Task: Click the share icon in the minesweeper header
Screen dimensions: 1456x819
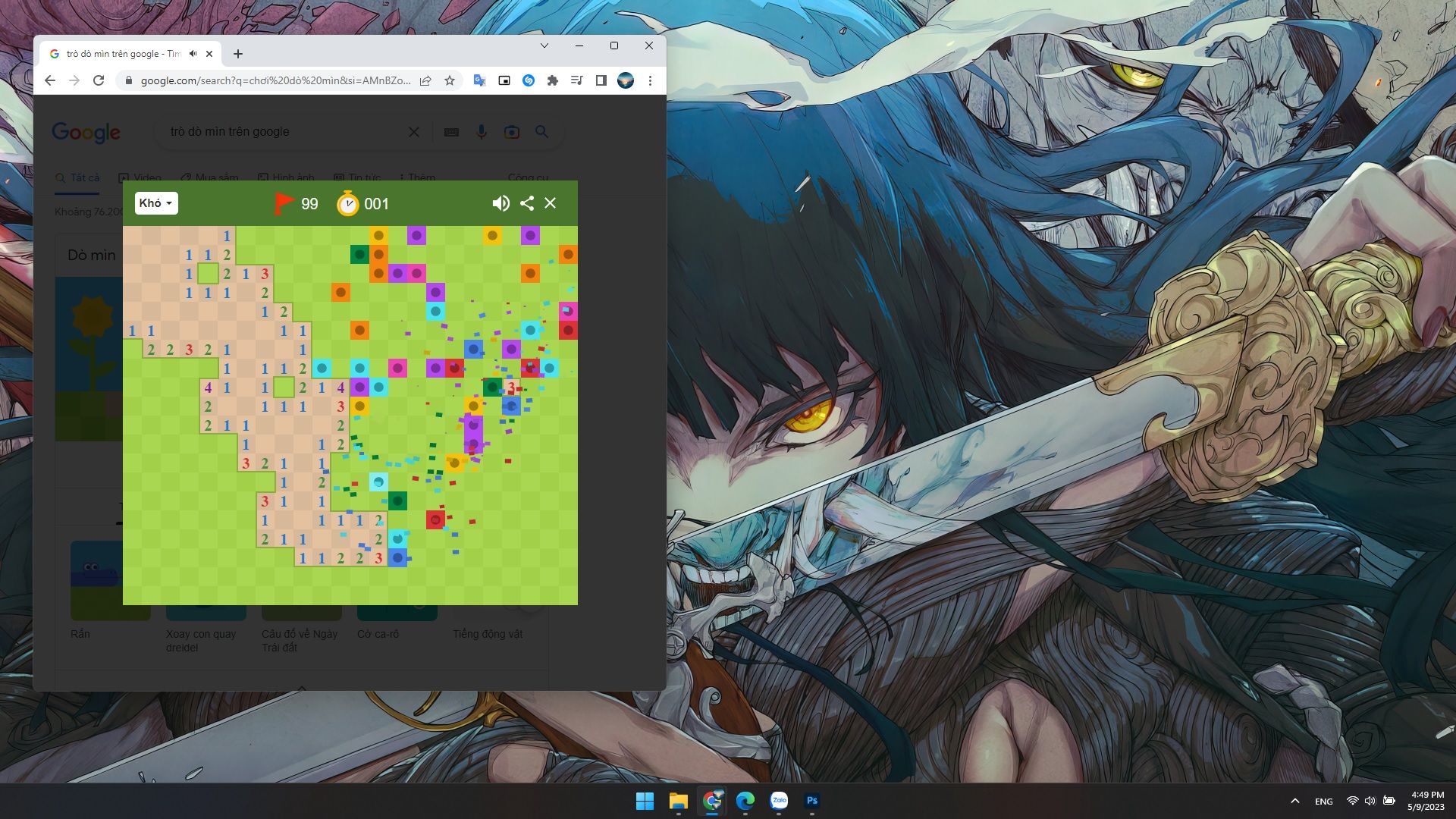Action: 527,203
